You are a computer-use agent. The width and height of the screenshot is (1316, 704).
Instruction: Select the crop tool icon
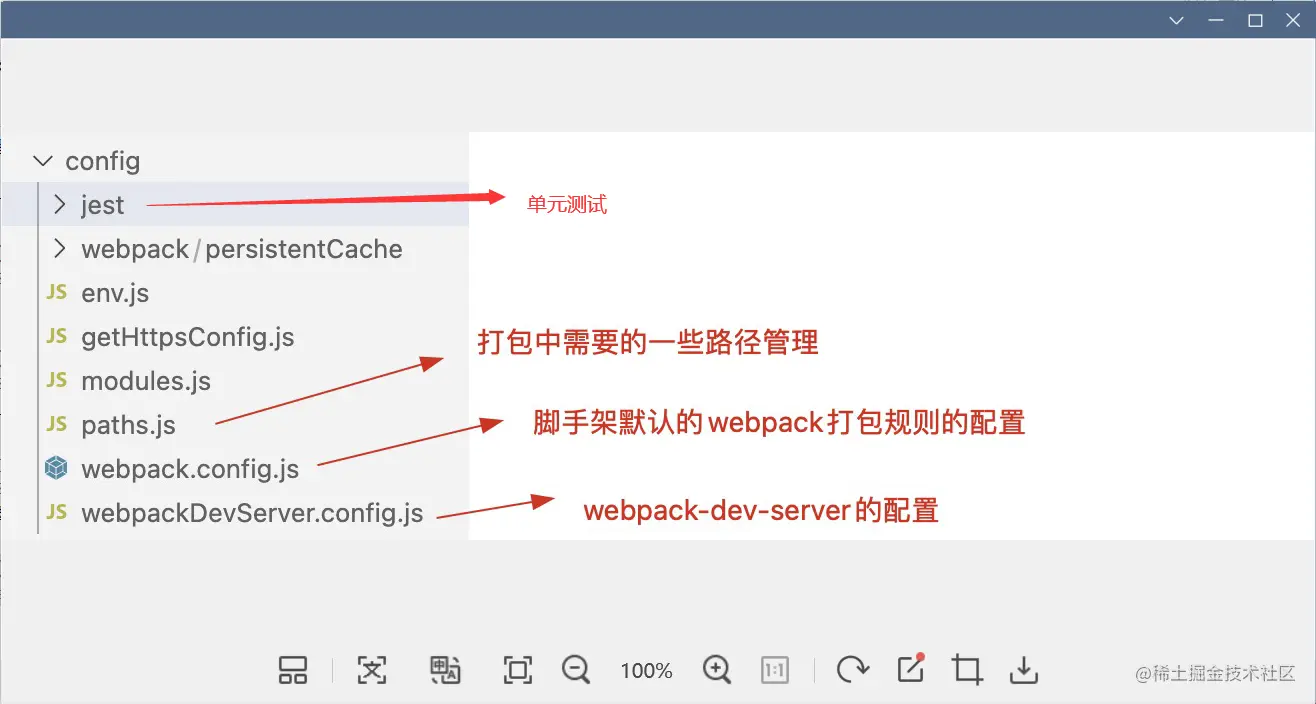967,670
